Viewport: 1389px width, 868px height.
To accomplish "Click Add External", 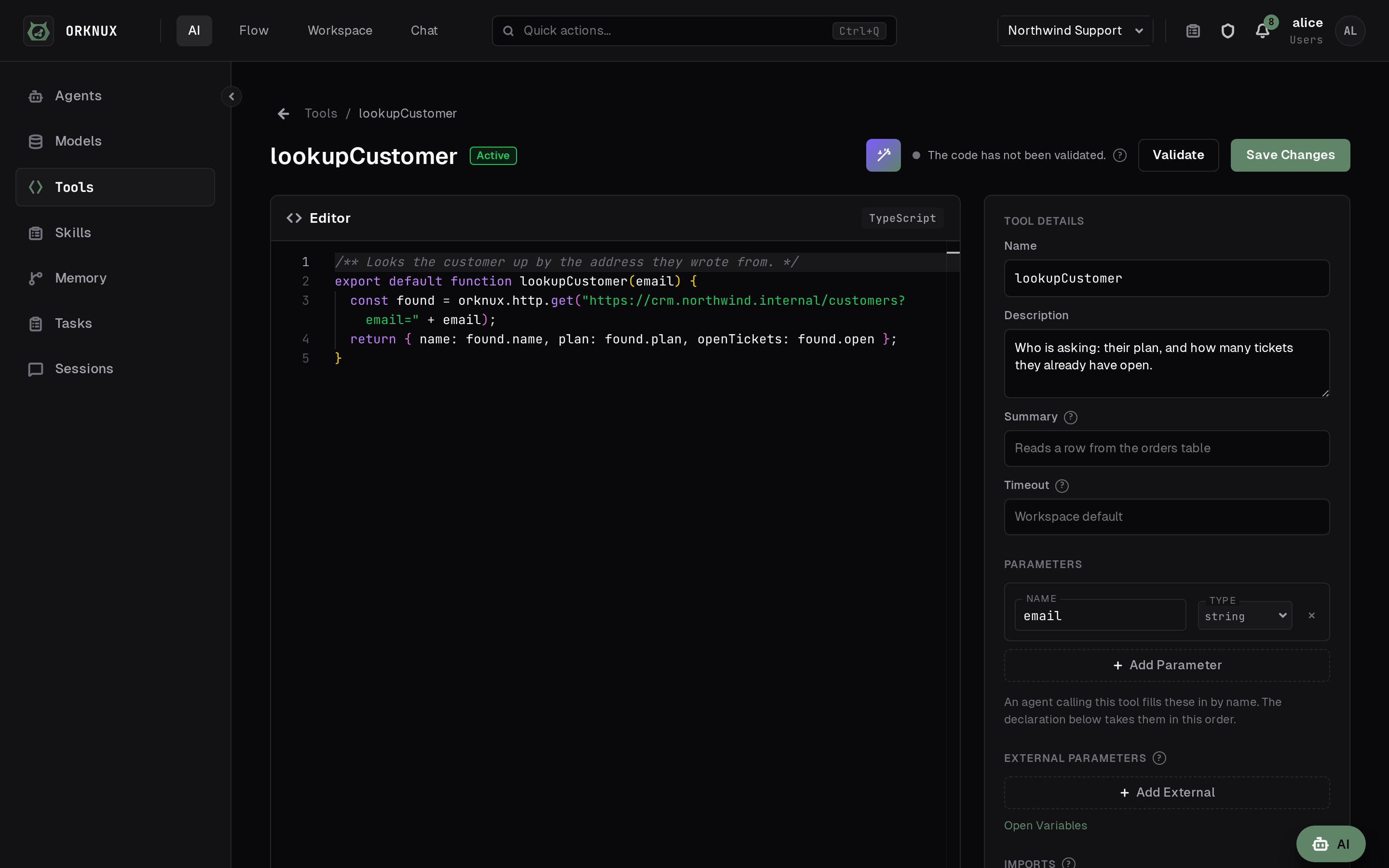I will click(1167, 793).
